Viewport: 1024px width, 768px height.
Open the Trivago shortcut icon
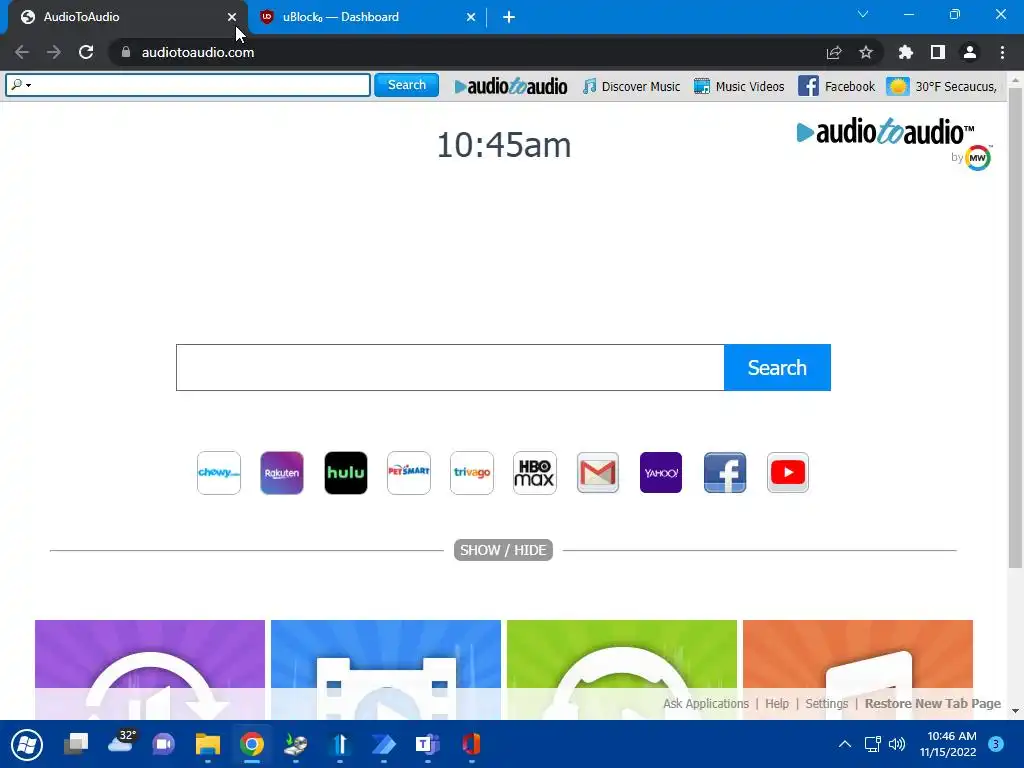point(472,473)
